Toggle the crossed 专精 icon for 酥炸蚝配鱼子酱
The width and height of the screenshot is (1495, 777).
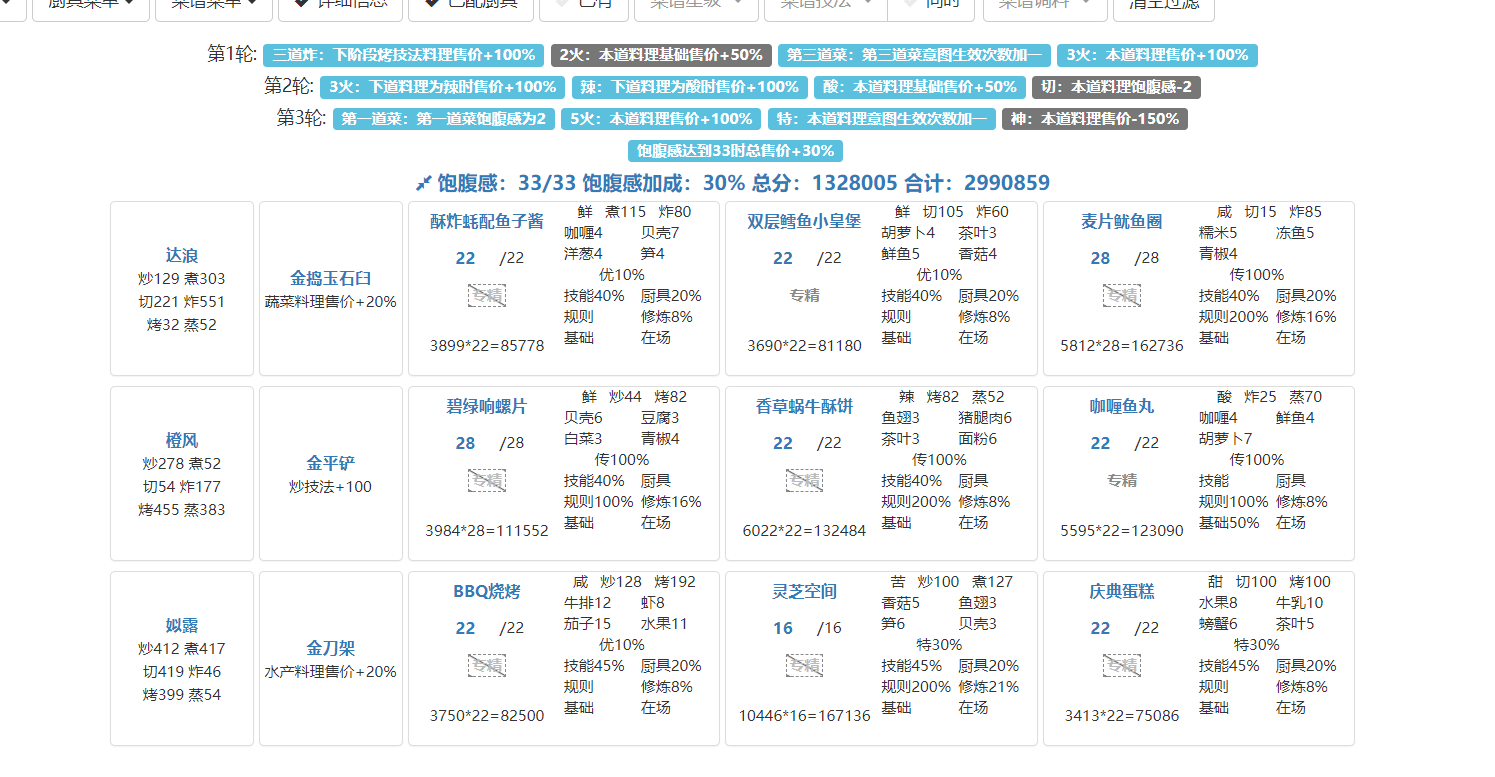(487, 295)
